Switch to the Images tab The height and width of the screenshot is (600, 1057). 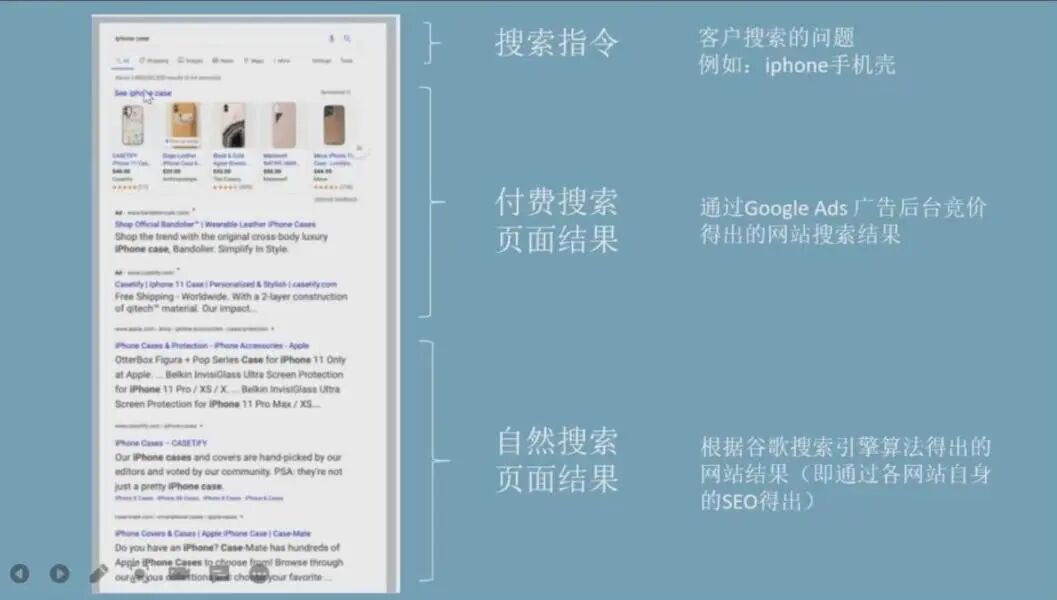(191, 61)
